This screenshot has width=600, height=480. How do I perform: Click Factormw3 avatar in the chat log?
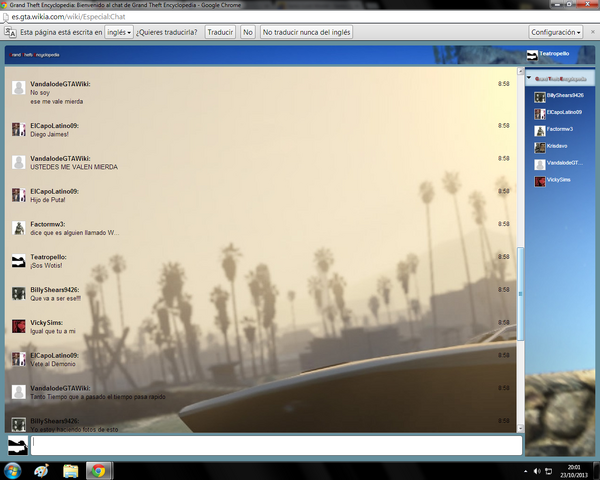tap(19, 228)
